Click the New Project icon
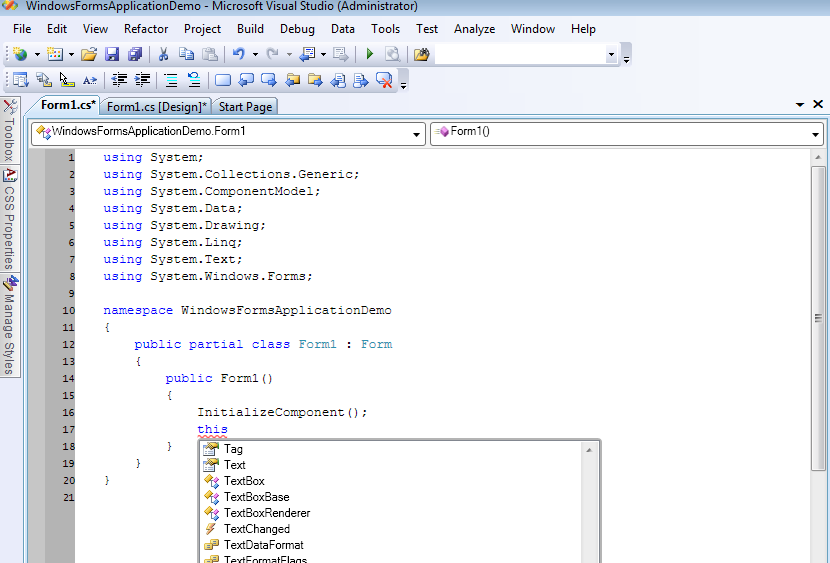The width and height of the screenshot is (830, 563). click(21, 54)
